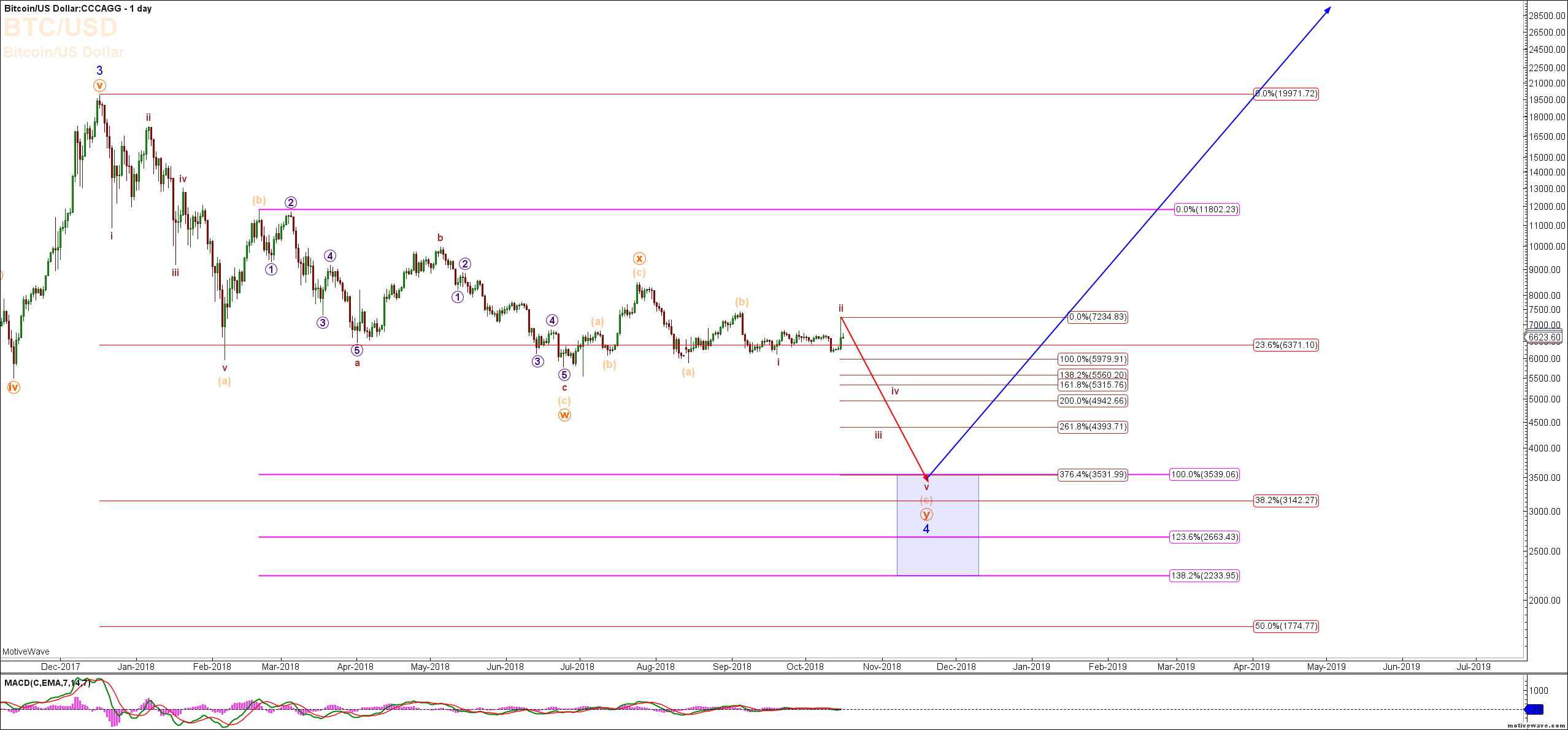Click the orange circled W wave marker
The height and width of the screenshot is (730, 1568).
[564, 415]
